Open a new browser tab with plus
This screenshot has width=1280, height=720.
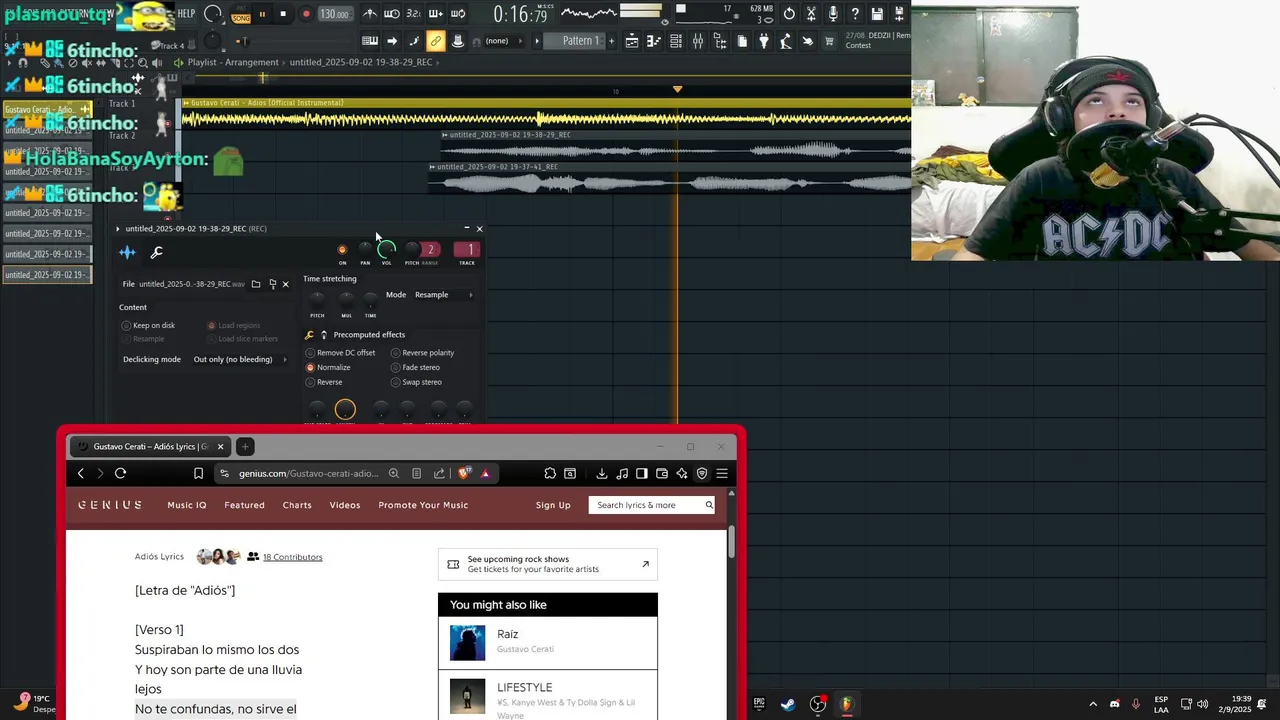pyautogui.click(x=245, y=447)
